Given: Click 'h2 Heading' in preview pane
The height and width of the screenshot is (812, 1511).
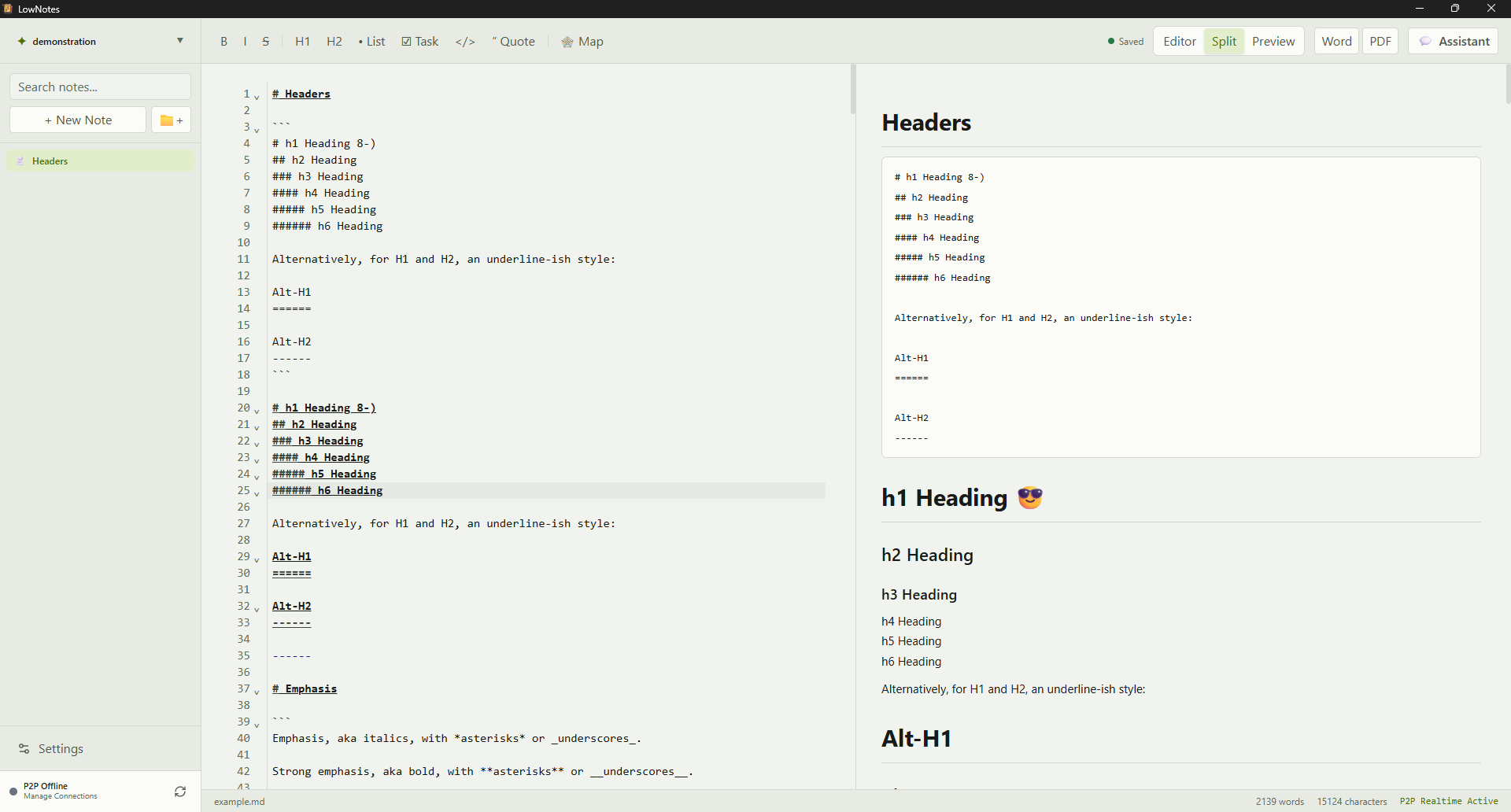Looking at the screenshot, I should (x=927, y=555).
